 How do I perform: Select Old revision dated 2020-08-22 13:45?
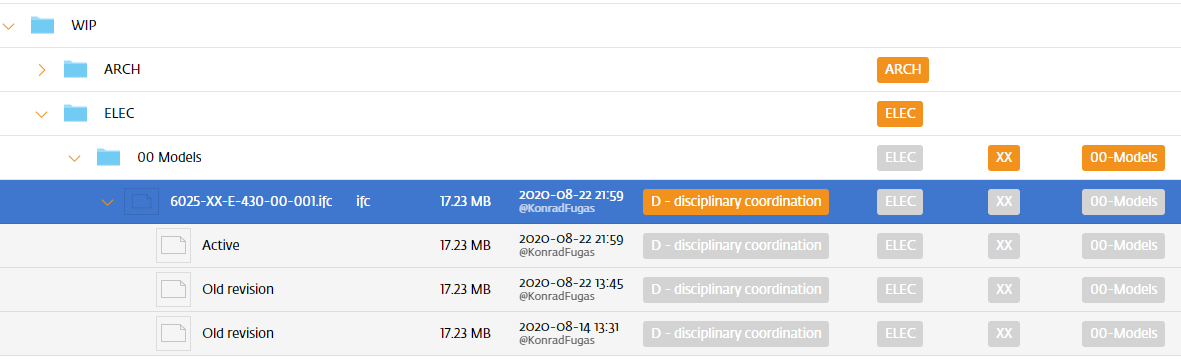click(x=237, y=289)
